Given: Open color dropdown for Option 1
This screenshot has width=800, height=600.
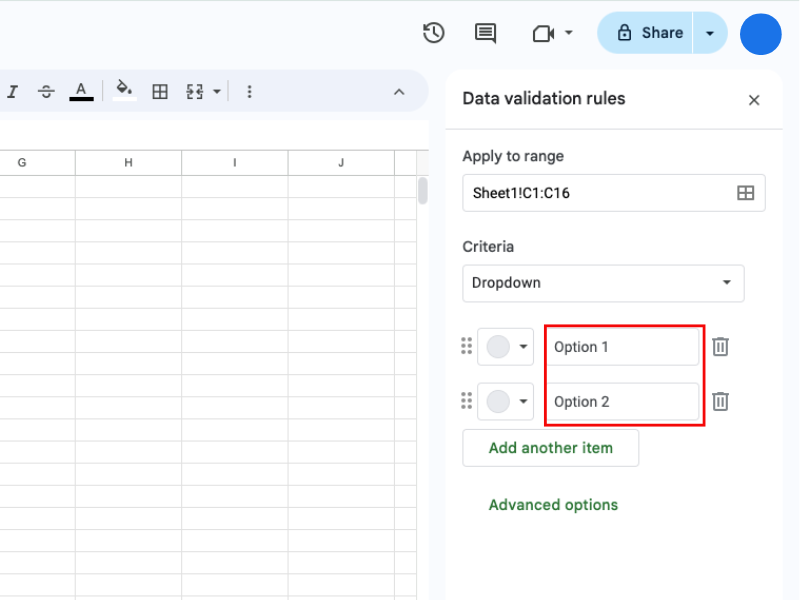Looking at the screenshot, I should click(508, 347).
